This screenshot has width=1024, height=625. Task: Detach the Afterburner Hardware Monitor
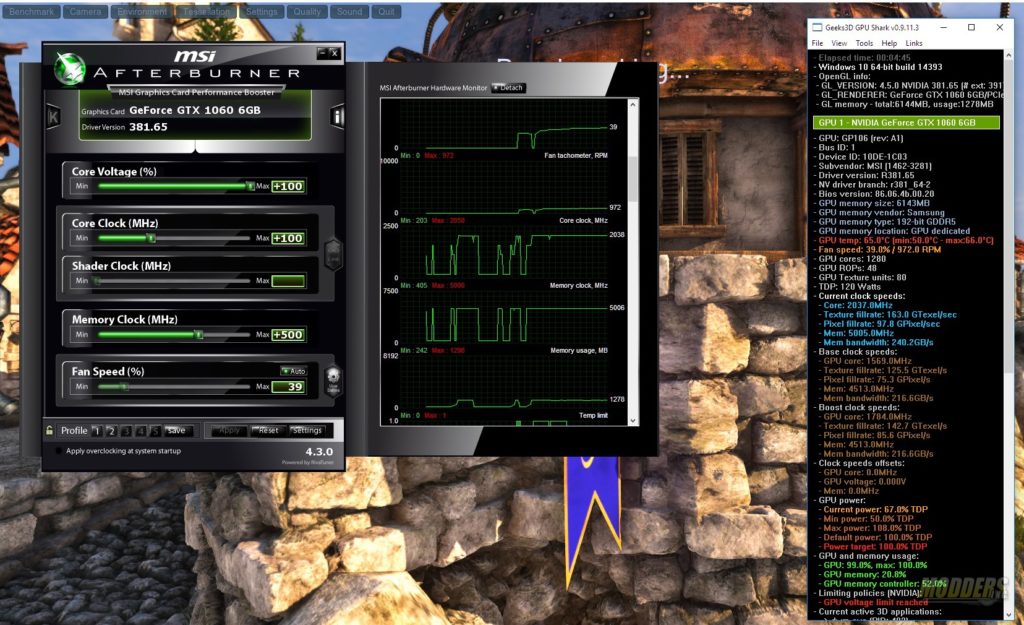pyautogui.click(x=508, y=88)
